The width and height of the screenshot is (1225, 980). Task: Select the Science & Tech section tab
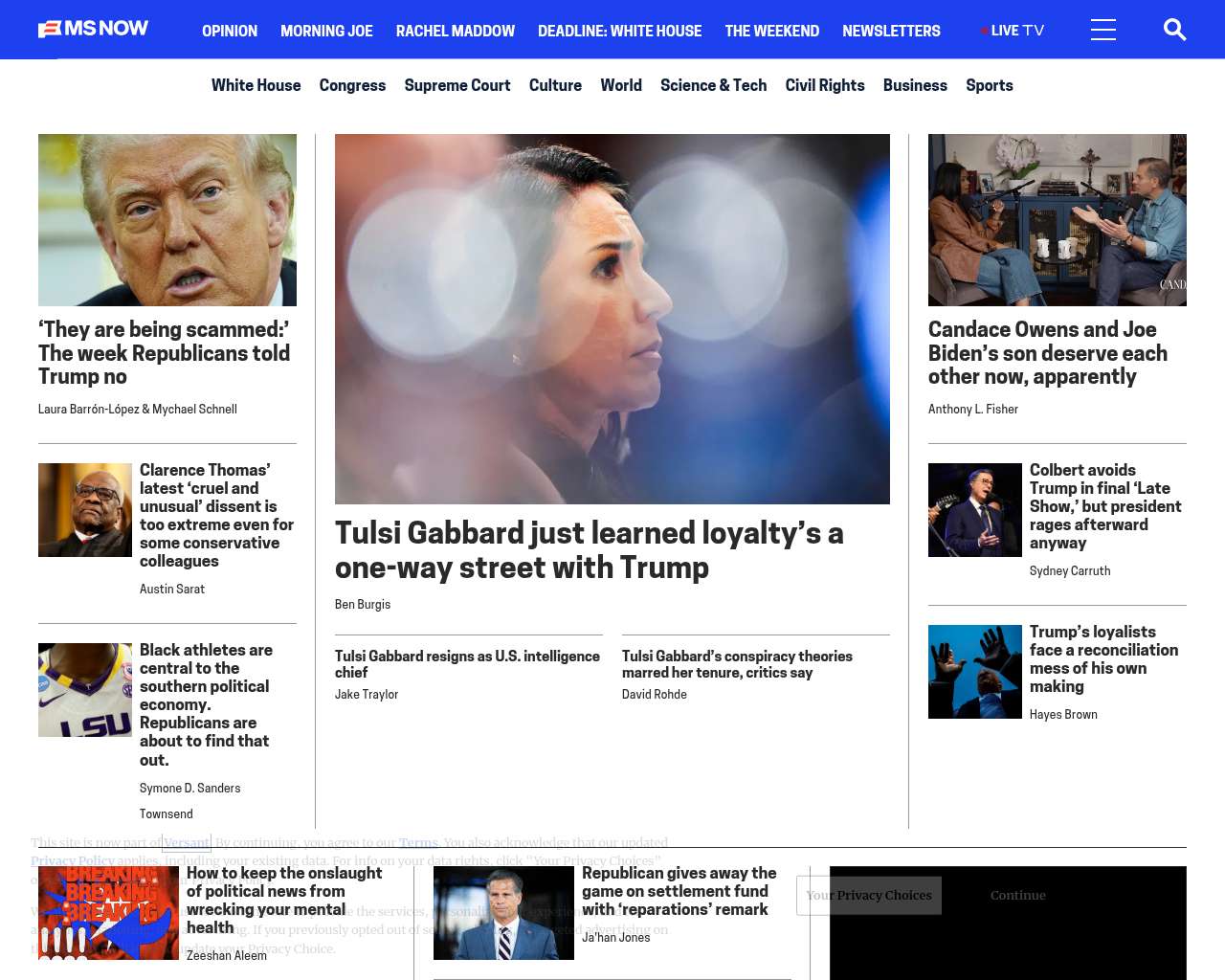713,85
